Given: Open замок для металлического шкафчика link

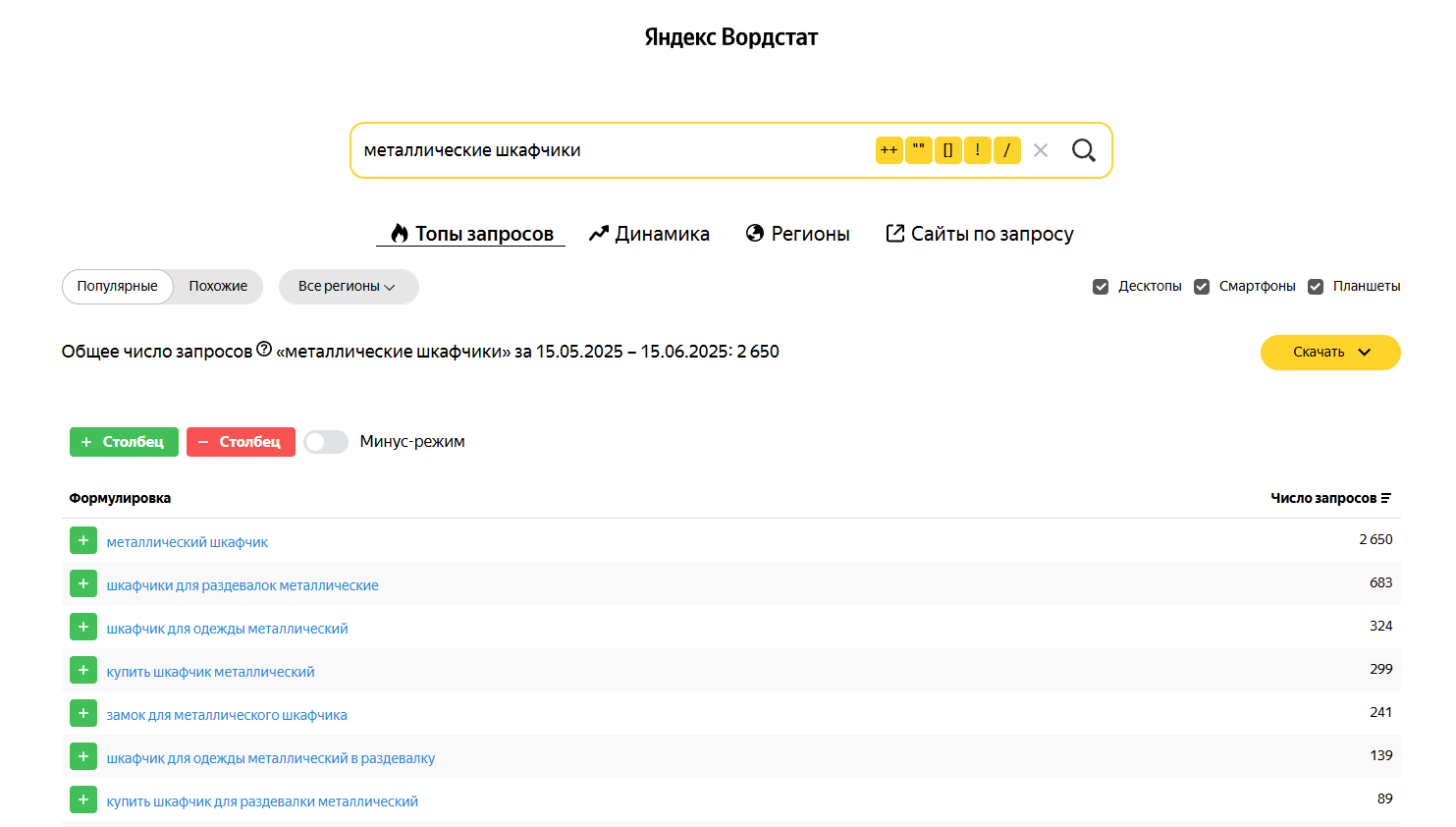Looking at the screenshot, I should (227, 715).
